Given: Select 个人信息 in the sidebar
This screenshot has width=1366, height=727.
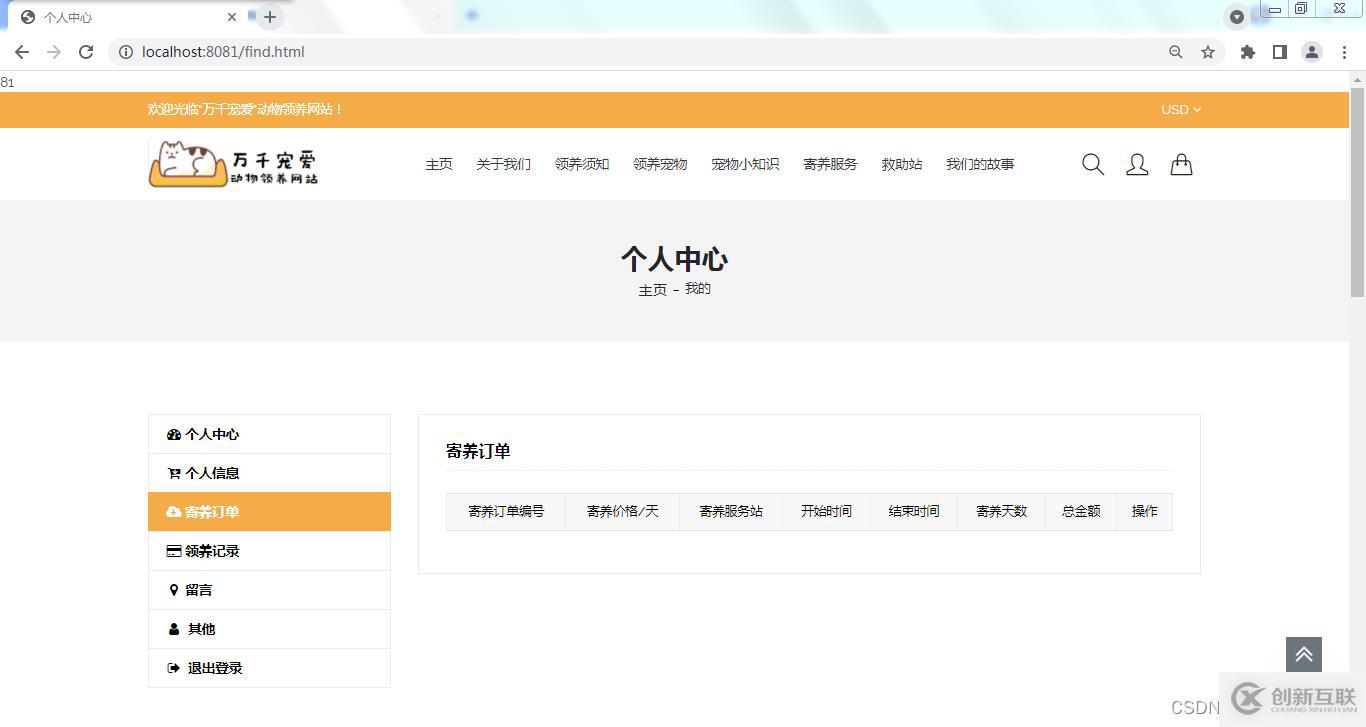Looking at the screenshot, I should pyautogui.click(x=212, y=473).
